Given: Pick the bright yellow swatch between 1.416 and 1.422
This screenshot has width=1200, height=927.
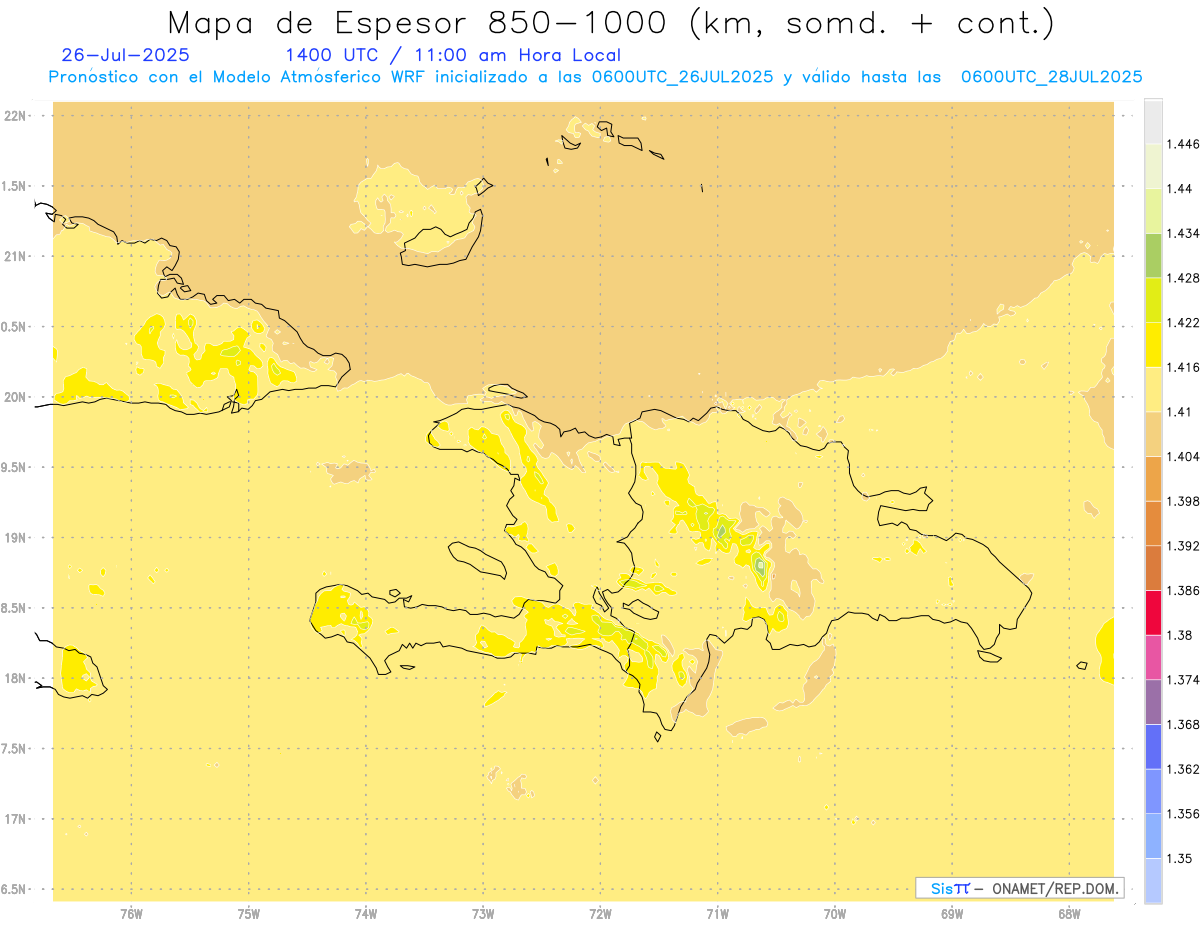Looking at the screenshot, I should pyautogui.click(x=1153, y=345).
